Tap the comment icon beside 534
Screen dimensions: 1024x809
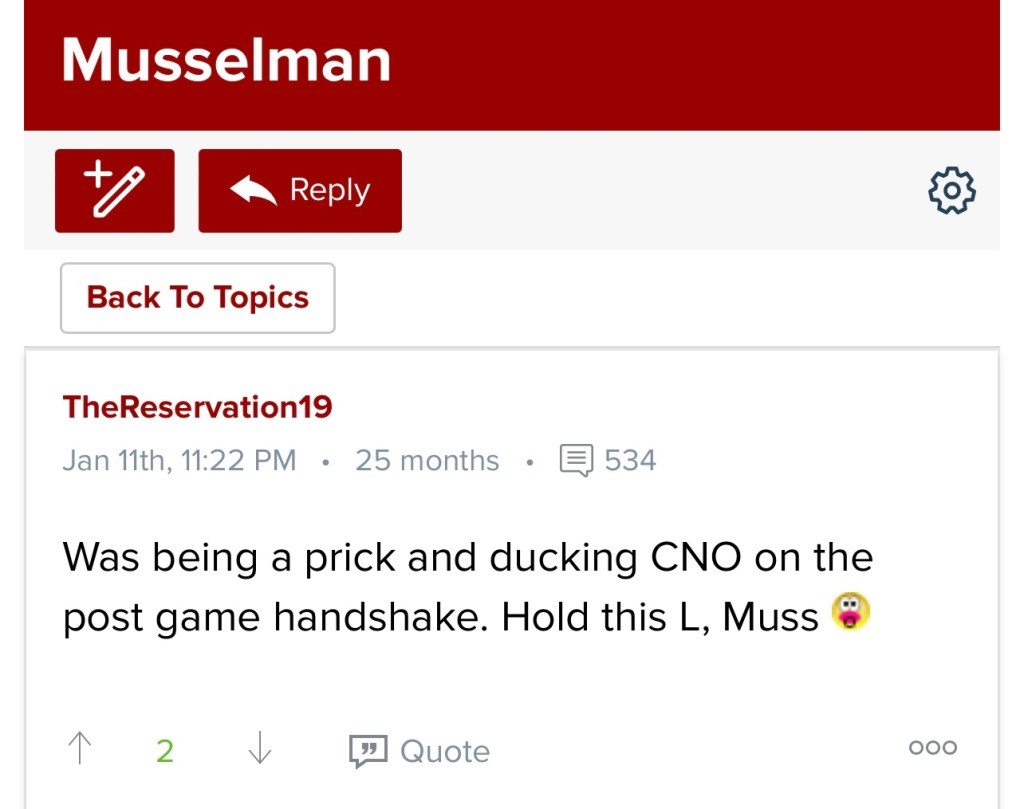[x=576, y=461]
